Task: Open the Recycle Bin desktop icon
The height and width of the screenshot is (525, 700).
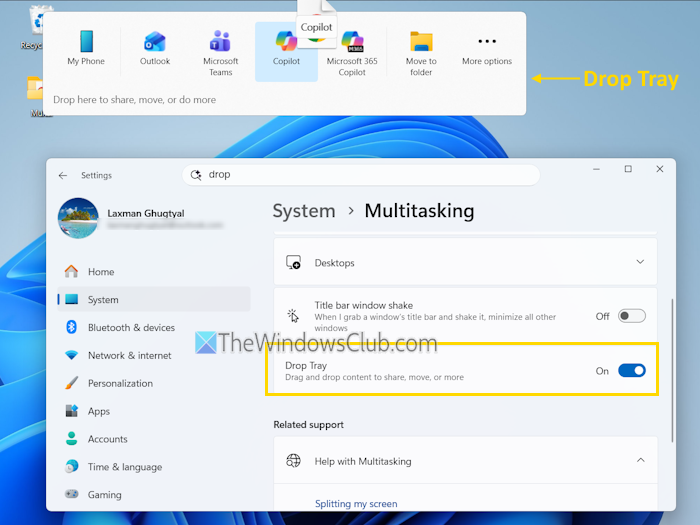Action: tap(37, 27)
